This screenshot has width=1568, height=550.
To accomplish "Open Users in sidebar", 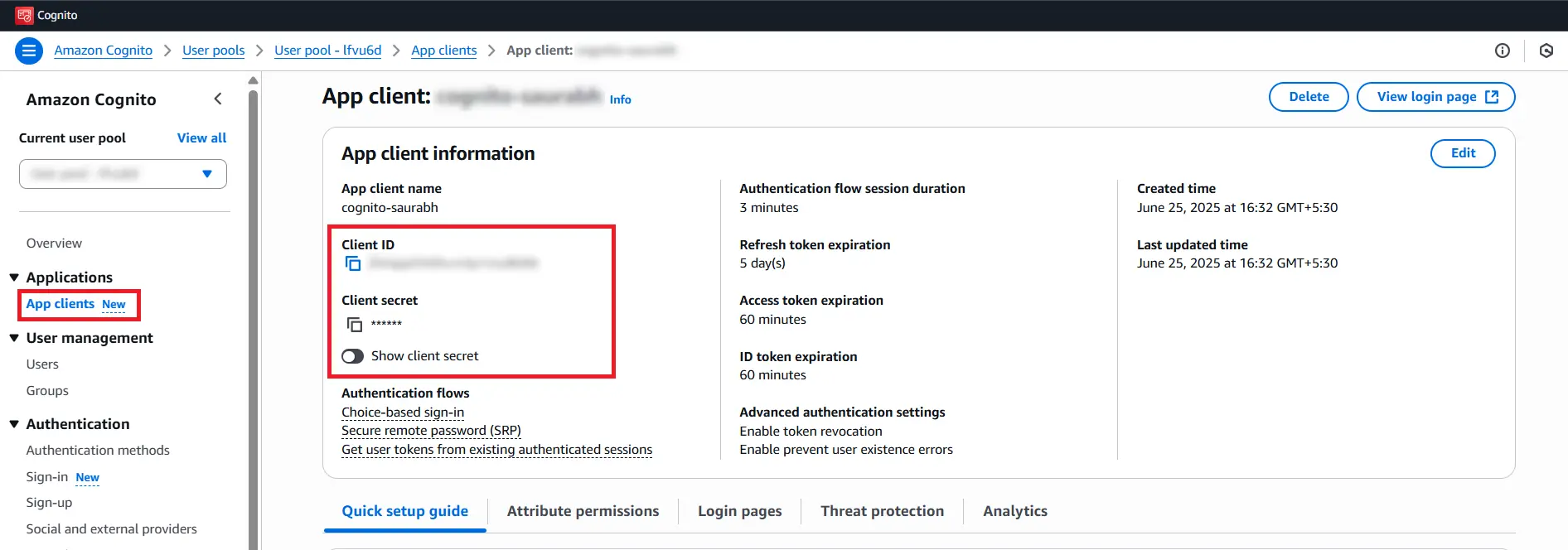I will coord(42,364).
